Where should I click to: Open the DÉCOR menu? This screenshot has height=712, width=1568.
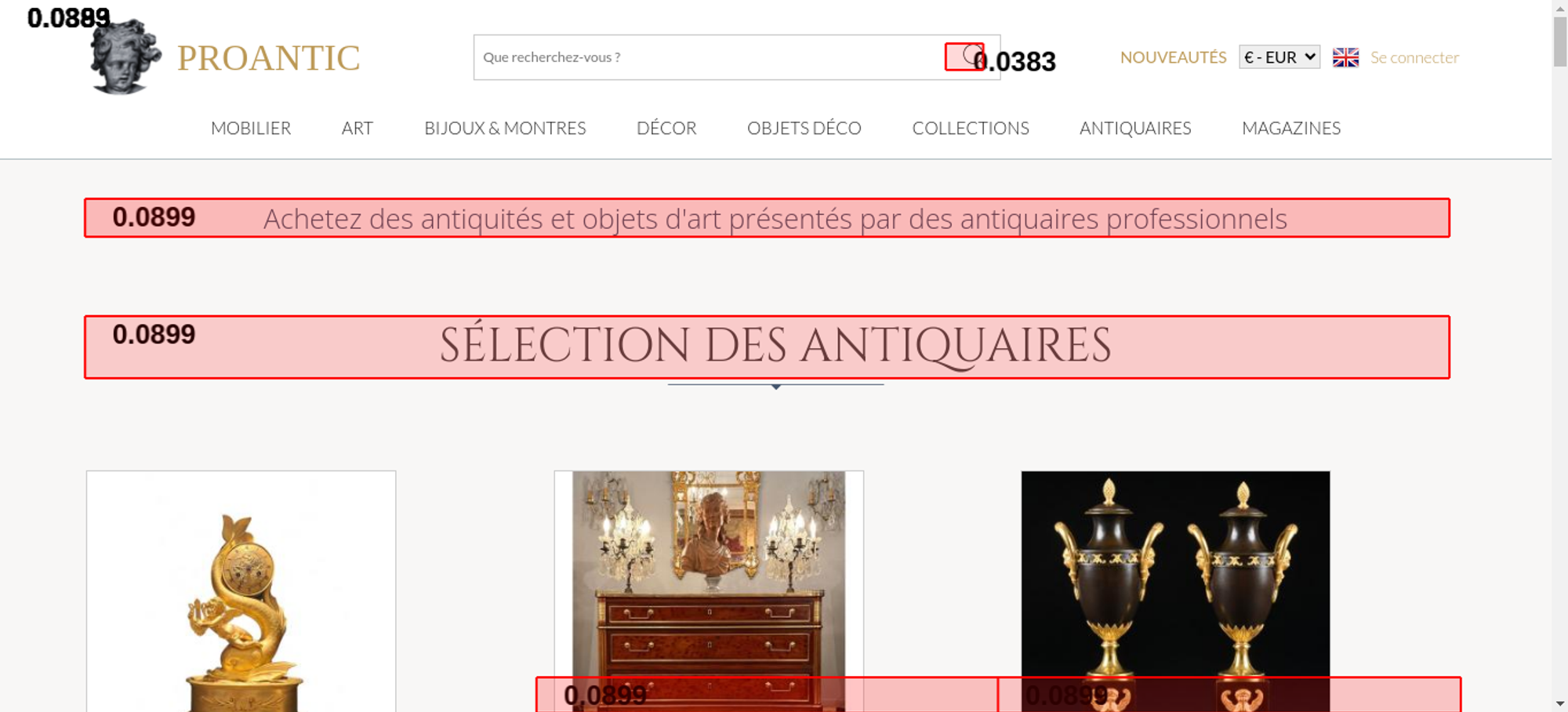(x=666, y=128)
